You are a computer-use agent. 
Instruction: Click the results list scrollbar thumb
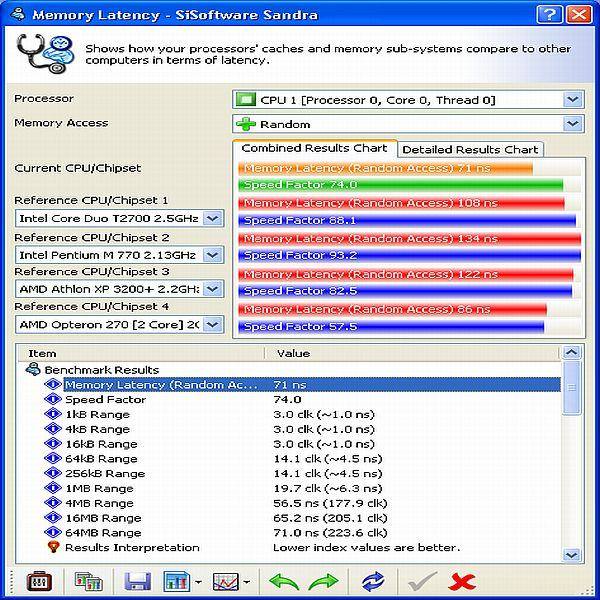[572, 387]
